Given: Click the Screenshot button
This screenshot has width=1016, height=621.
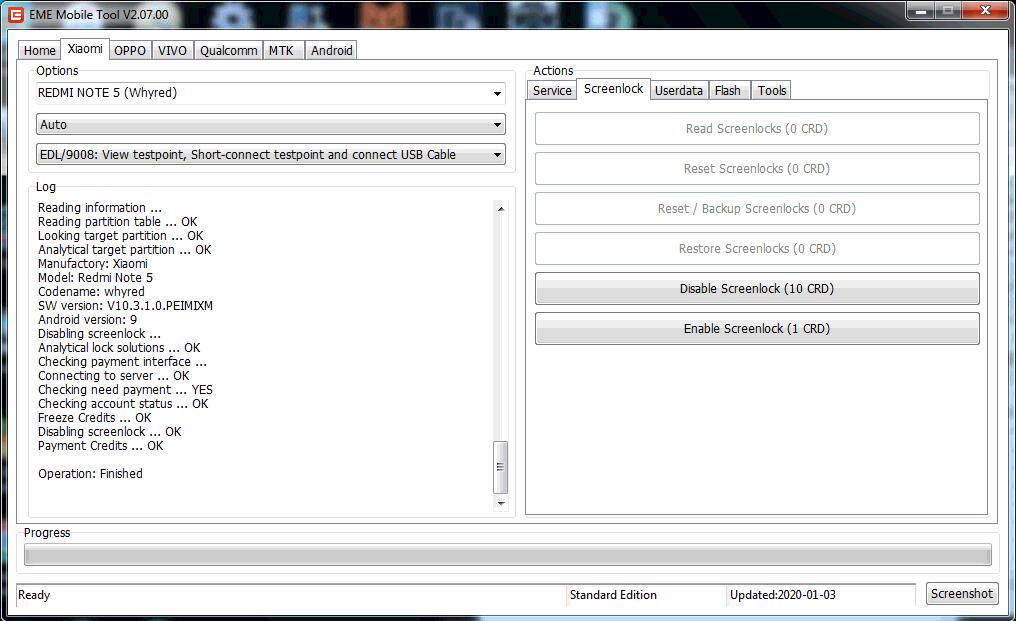Looking at the screenshot, I should pyautogui.click(x=962, y=594).
